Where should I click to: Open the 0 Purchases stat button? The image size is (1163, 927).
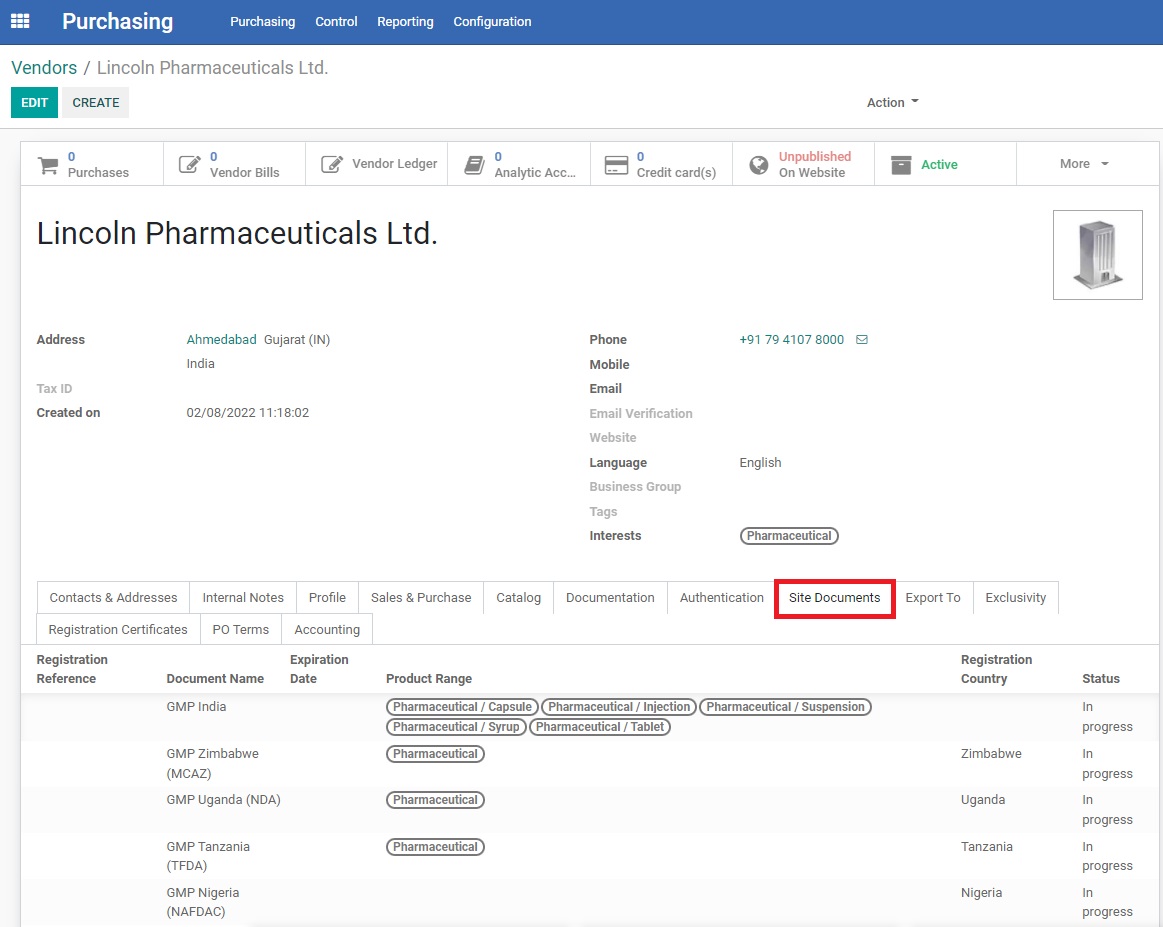[92, 164]
